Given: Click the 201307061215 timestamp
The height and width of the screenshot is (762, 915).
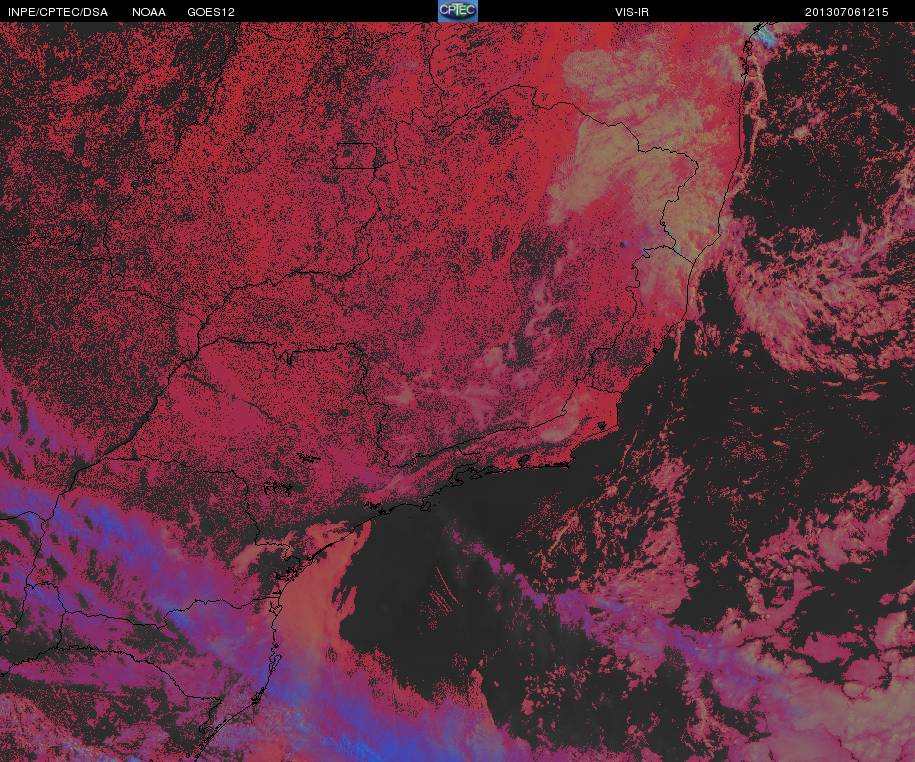Looking at the screenshot, I should point(847,12).
